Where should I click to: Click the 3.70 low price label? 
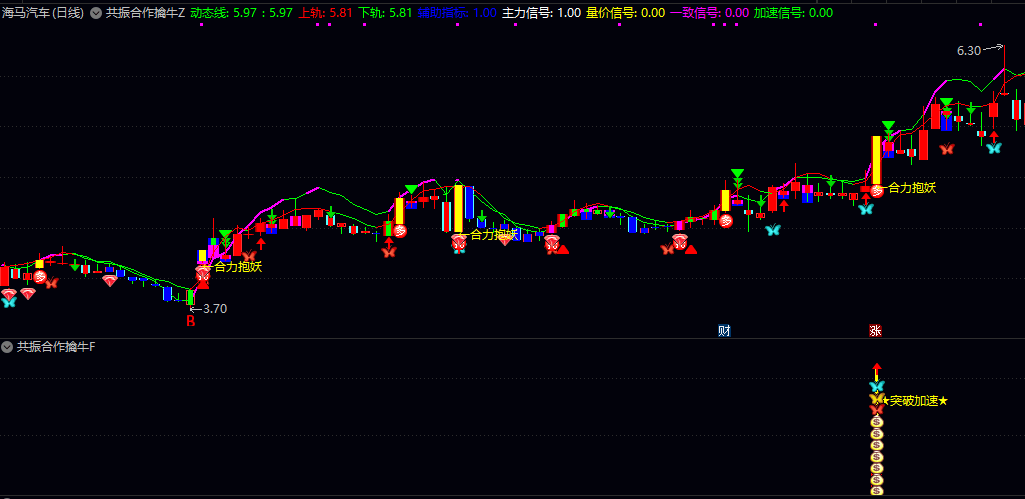(214, 309)
